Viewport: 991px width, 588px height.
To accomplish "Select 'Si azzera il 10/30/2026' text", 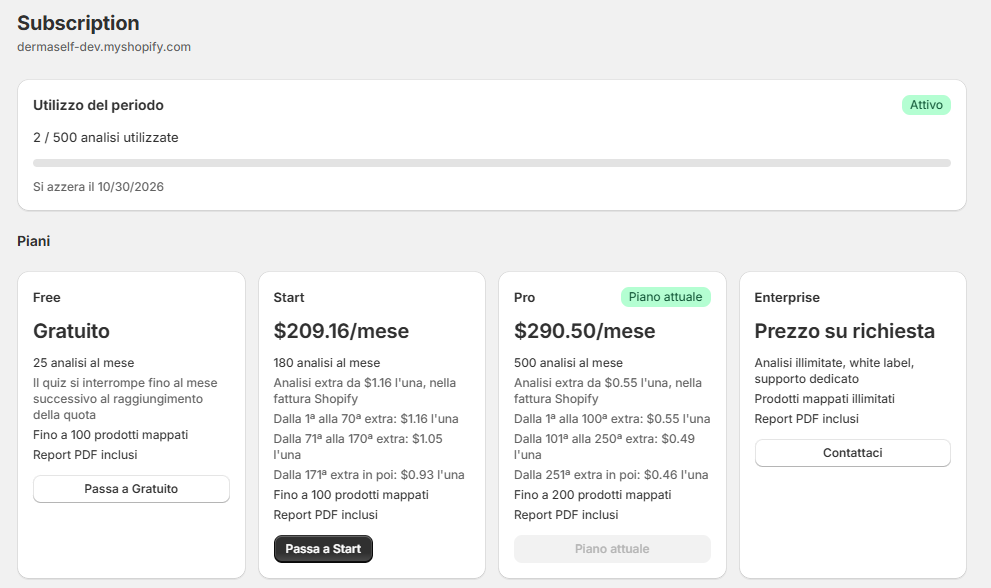I will [x=98, y=187].
